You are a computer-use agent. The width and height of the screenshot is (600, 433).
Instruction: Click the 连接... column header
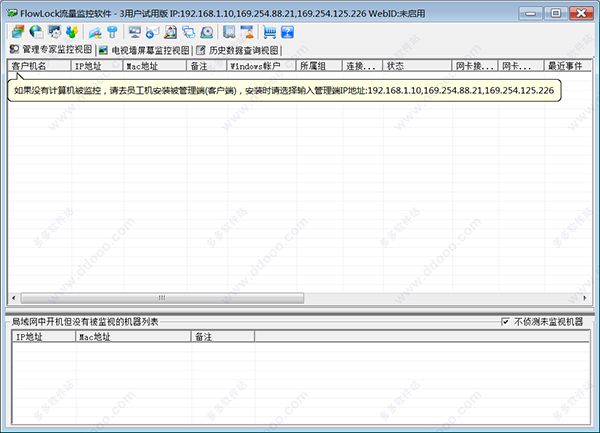coord(362,66)
